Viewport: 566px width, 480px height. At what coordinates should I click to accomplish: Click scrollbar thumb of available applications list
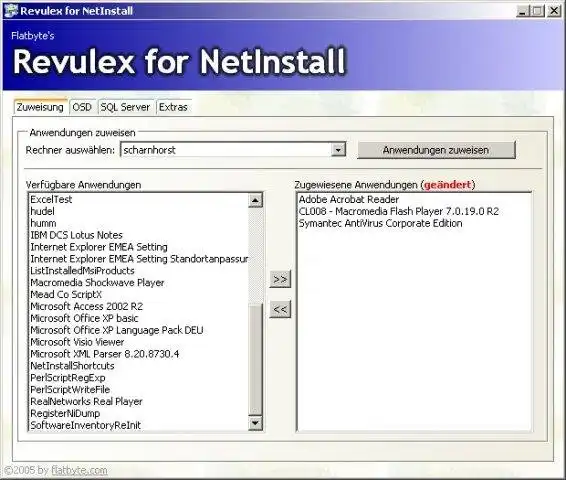256,359
